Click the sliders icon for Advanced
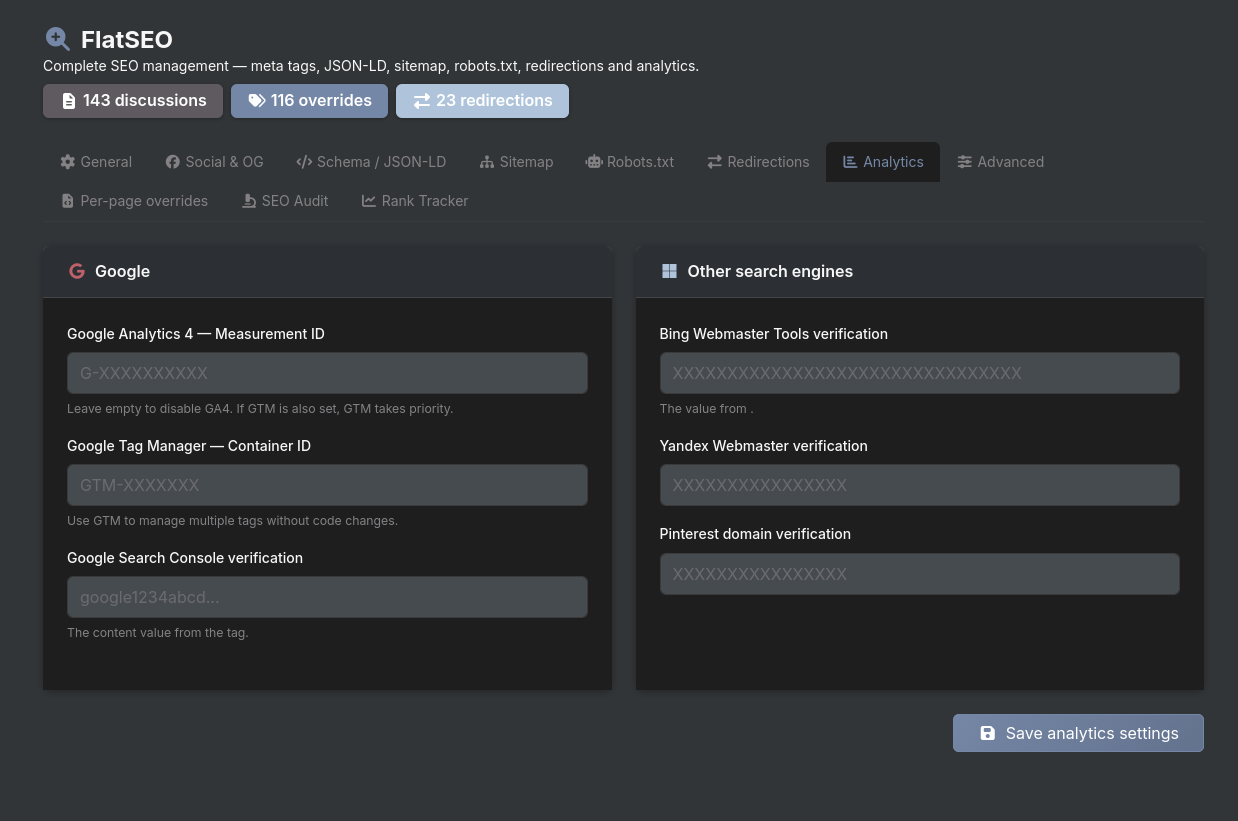This screenshot has width=1238, height=821. (x=965, y=162)
